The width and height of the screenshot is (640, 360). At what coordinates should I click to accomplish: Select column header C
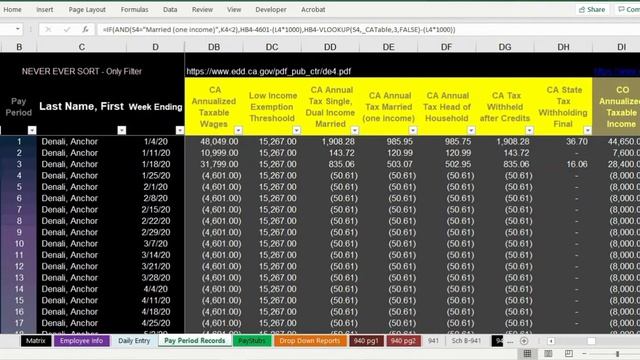82,47
